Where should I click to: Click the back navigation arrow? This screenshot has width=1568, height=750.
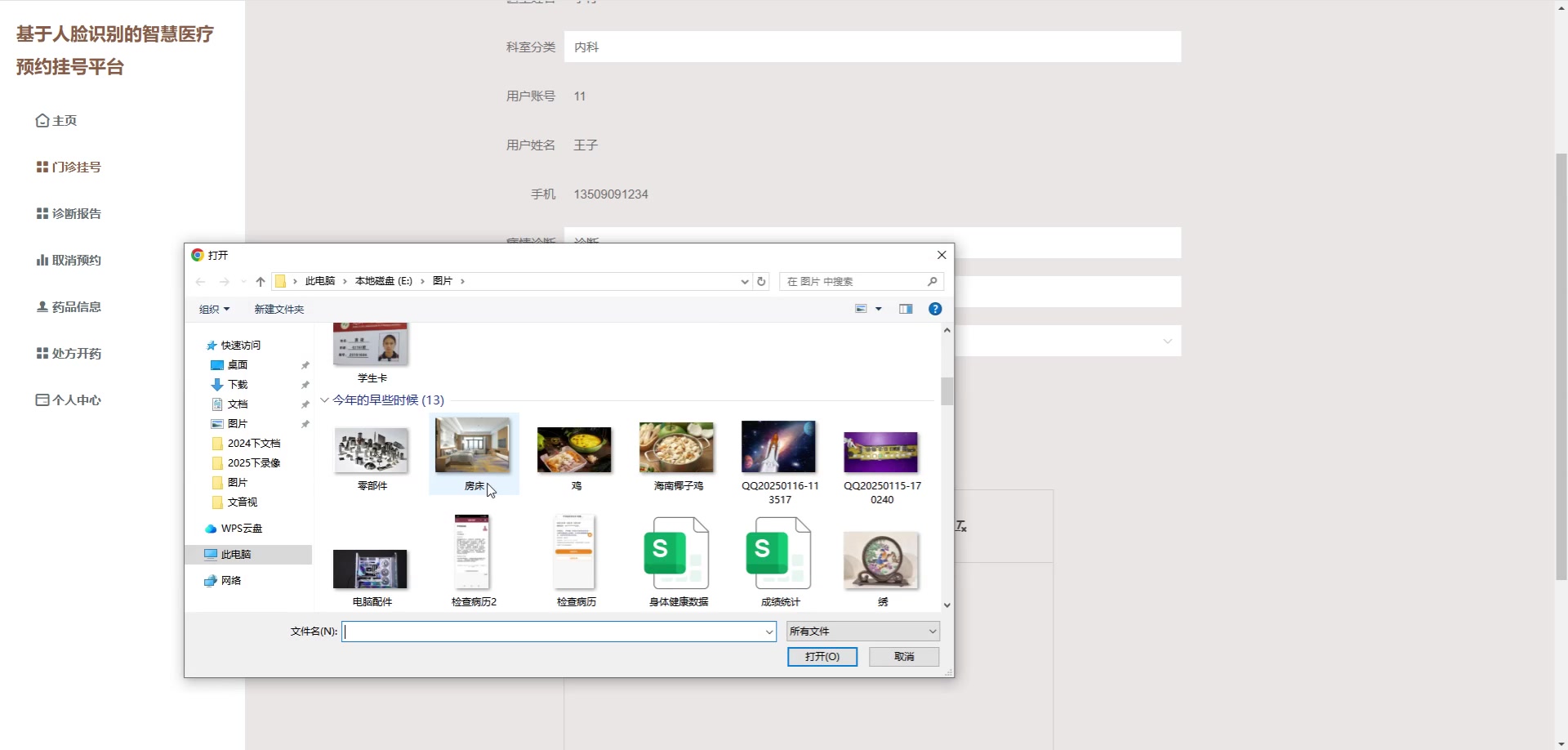point(201,281)
